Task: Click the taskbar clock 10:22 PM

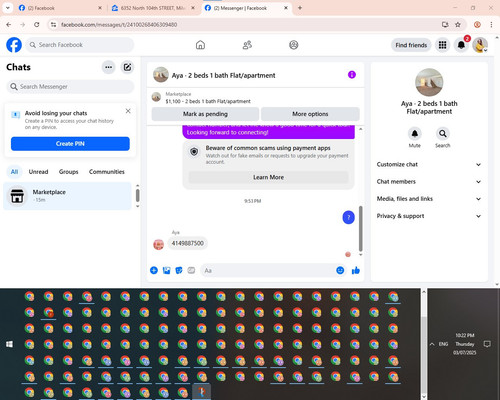Action: click(x=465, y=335)
